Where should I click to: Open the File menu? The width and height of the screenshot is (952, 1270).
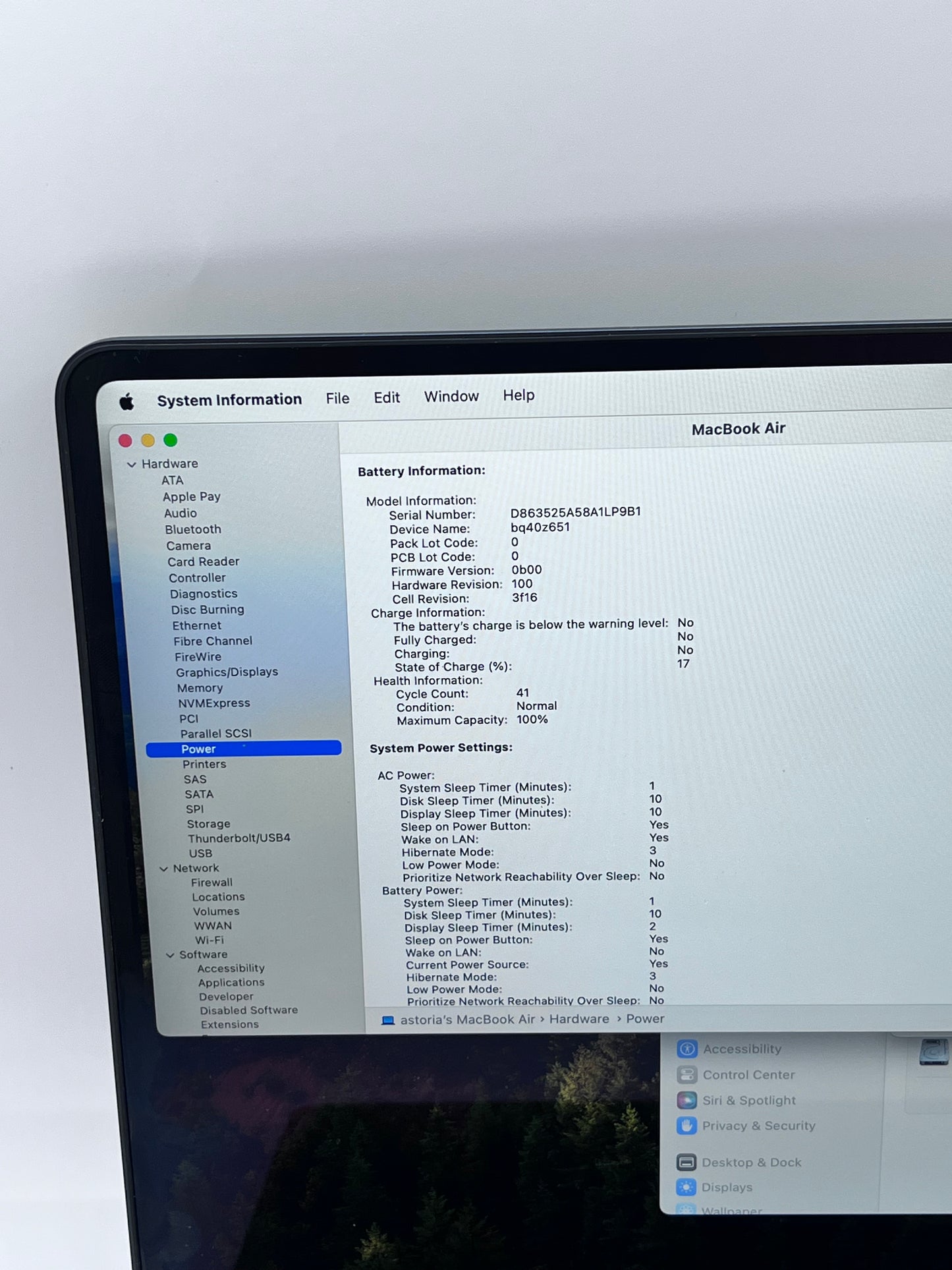click(337, 398)
